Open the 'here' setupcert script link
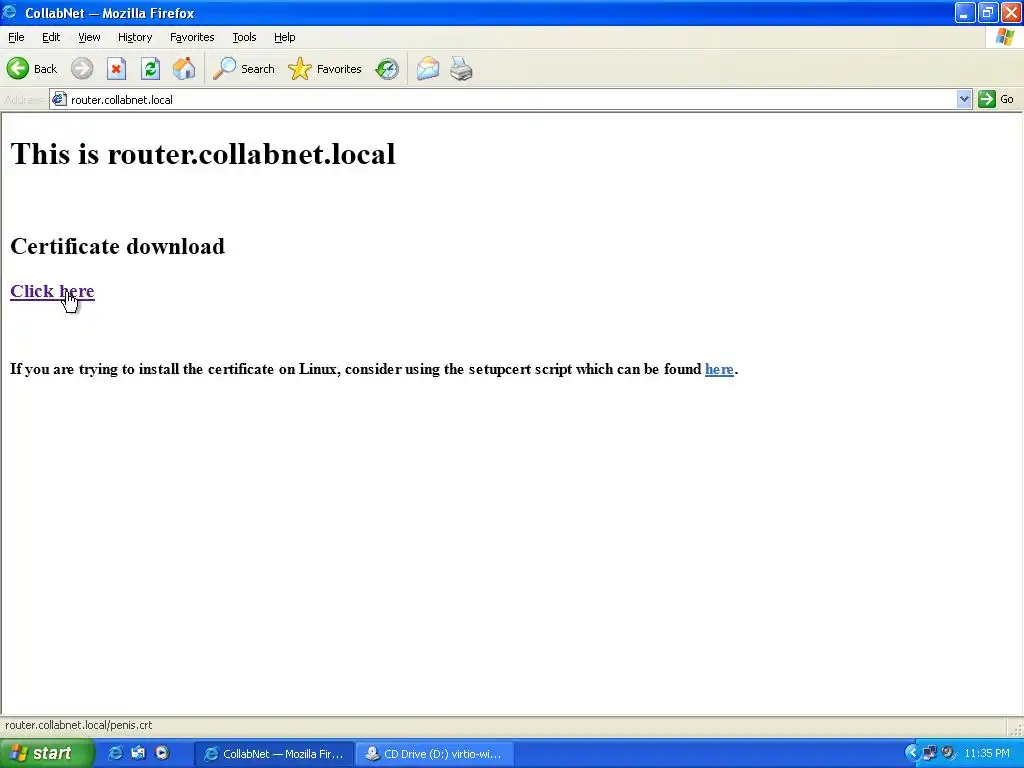The width and height of the screenshot is (1024, 768). click(x=719, y=369)
